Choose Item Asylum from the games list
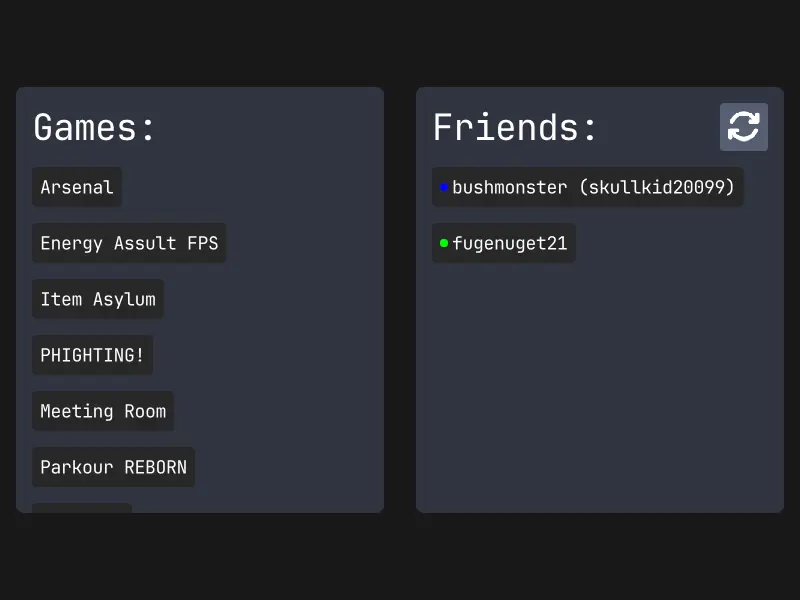This screenshot has width=800, height=600. [98, 299]
